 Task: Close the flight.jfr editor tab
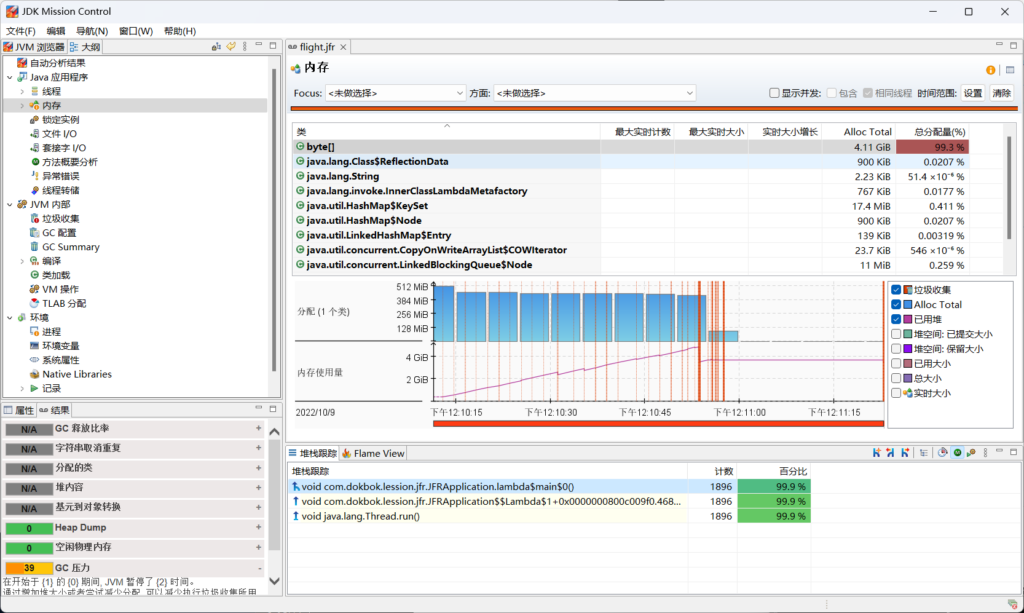pos(343,47)
